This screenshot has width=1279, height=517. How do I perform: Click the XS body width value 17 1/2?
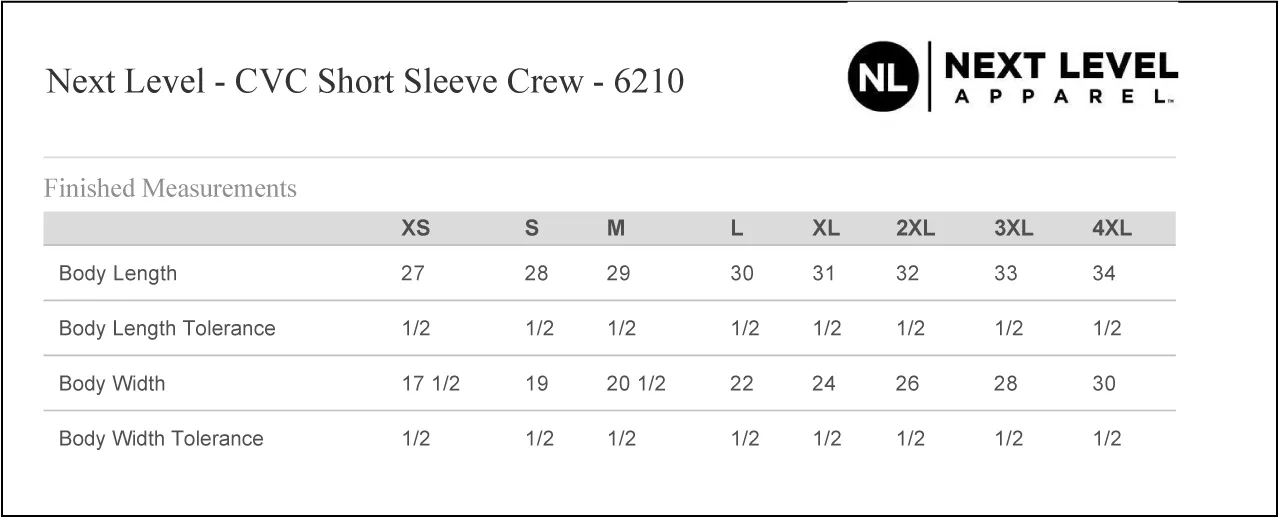pos(430,383)
